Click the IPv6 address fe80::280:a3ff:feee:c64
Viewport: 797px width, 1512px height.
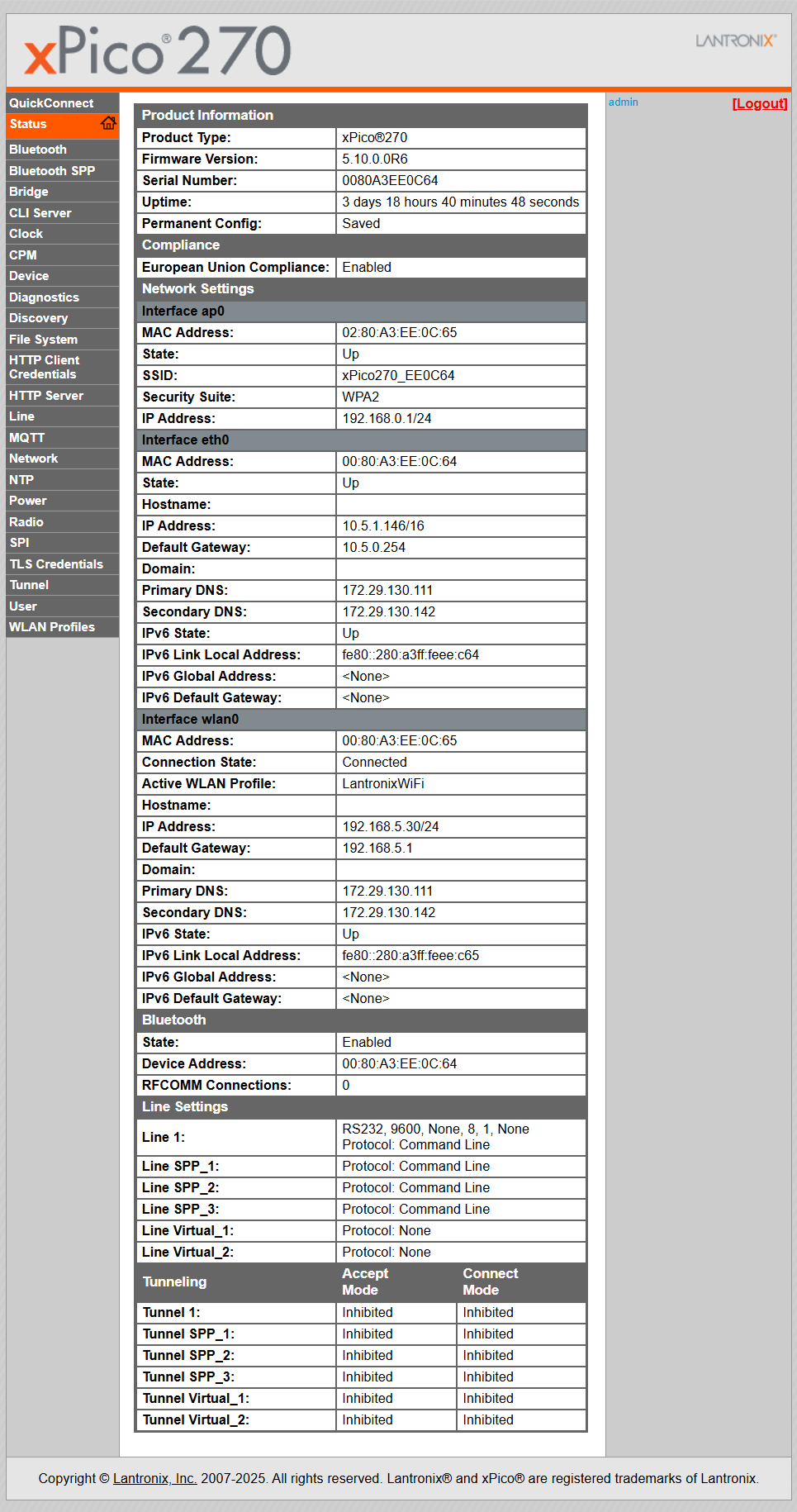tap(410, 655)
